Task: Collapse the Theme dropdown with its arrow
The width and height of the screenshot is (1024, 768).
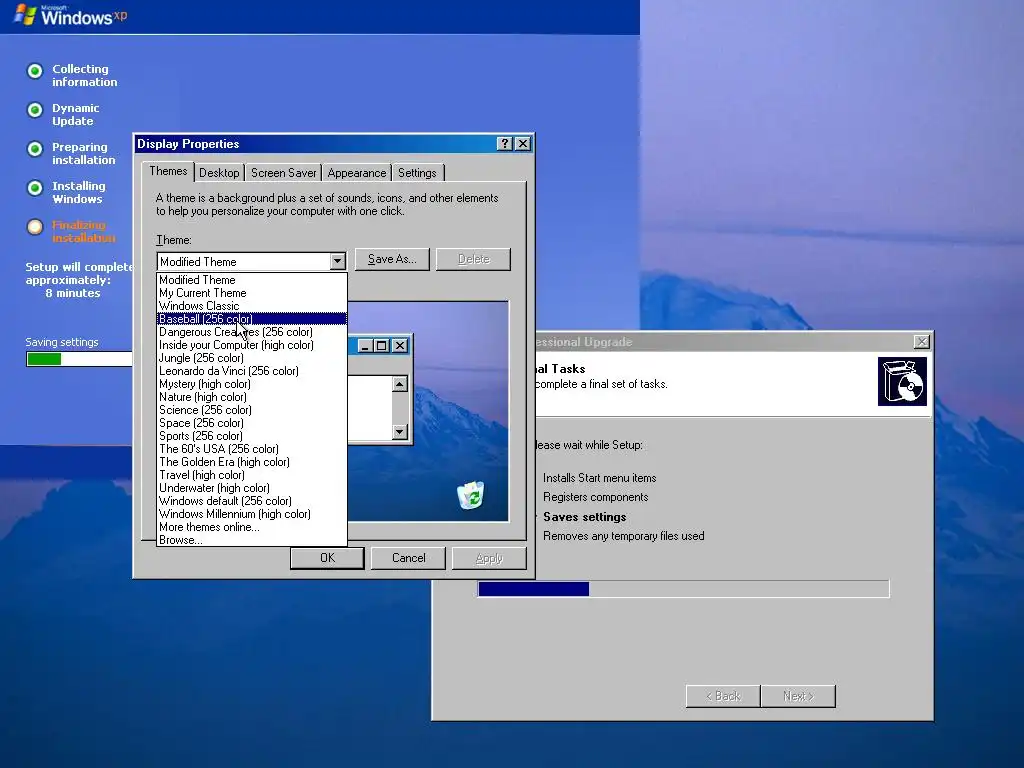Action: coord(337,262)
